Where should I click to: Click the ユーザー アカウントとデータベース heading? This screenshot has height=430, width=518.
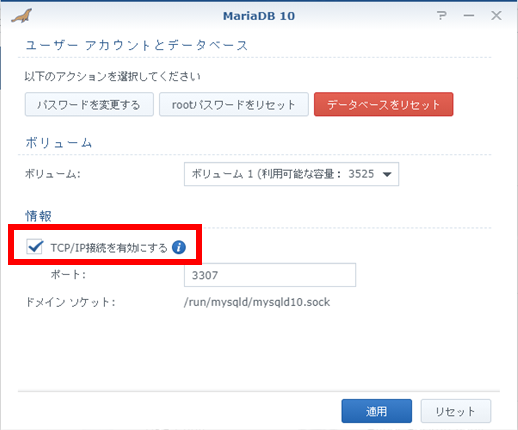point(137,45)
